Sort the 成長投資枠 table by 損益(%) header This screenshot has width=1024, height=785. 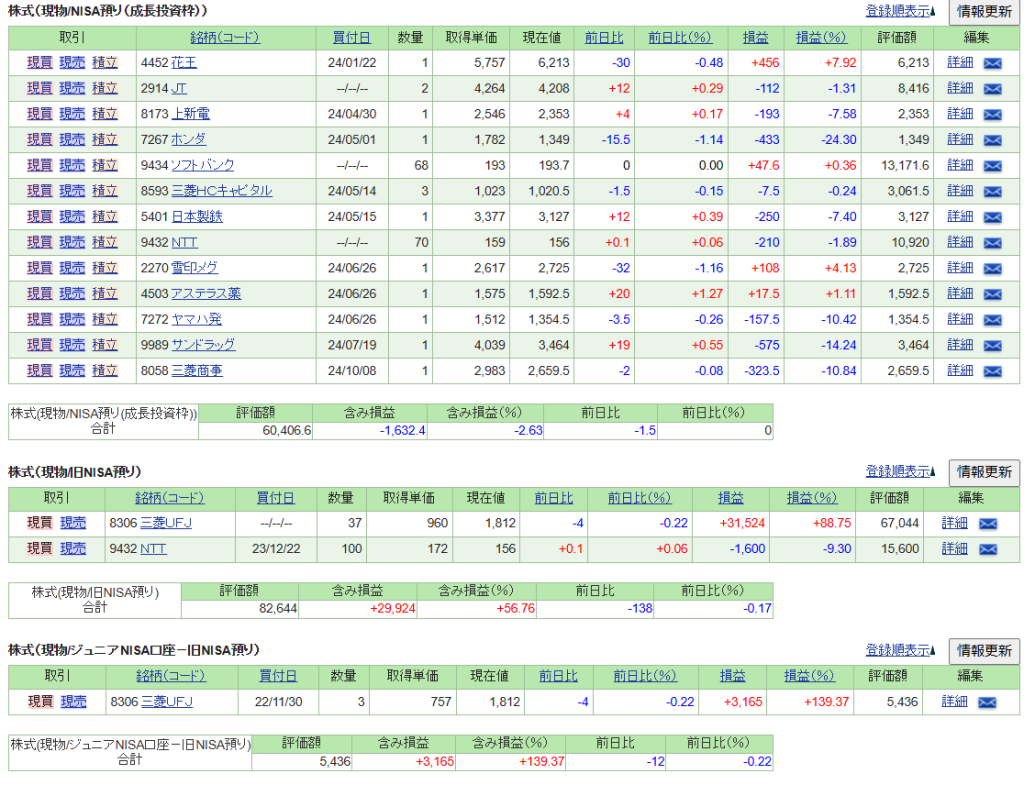[x=821, y=38]
